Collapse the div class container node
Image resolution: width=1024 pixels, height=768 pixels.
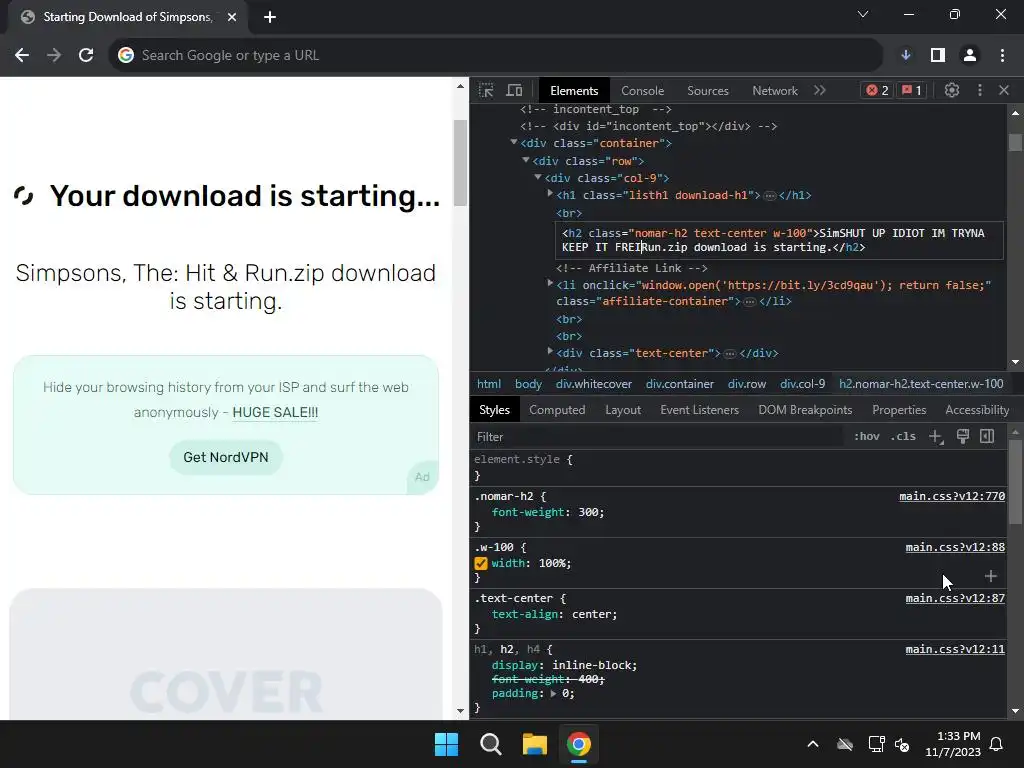pos(514,142)
